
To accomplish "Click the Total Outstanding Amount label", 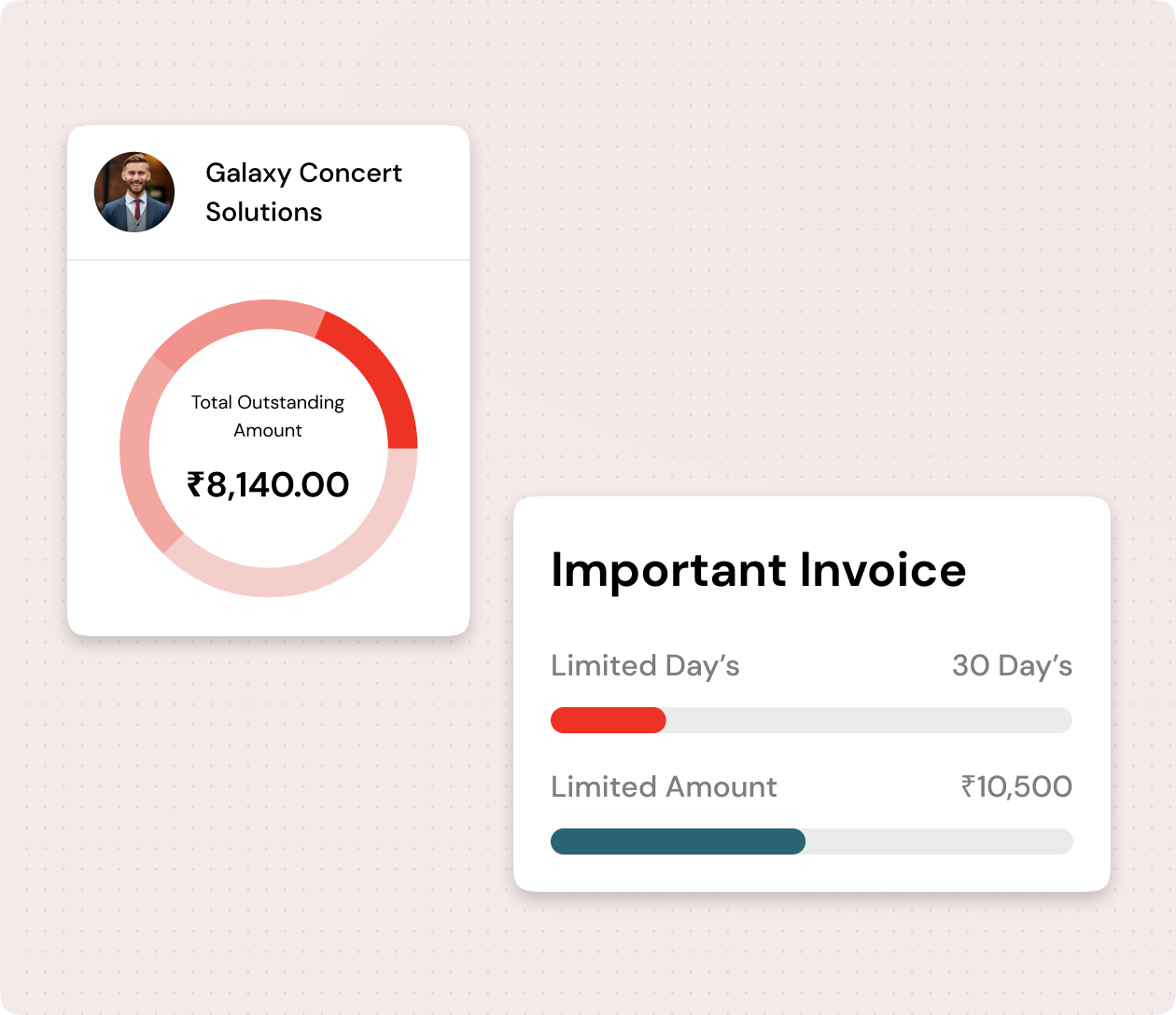I will (268, 416).
